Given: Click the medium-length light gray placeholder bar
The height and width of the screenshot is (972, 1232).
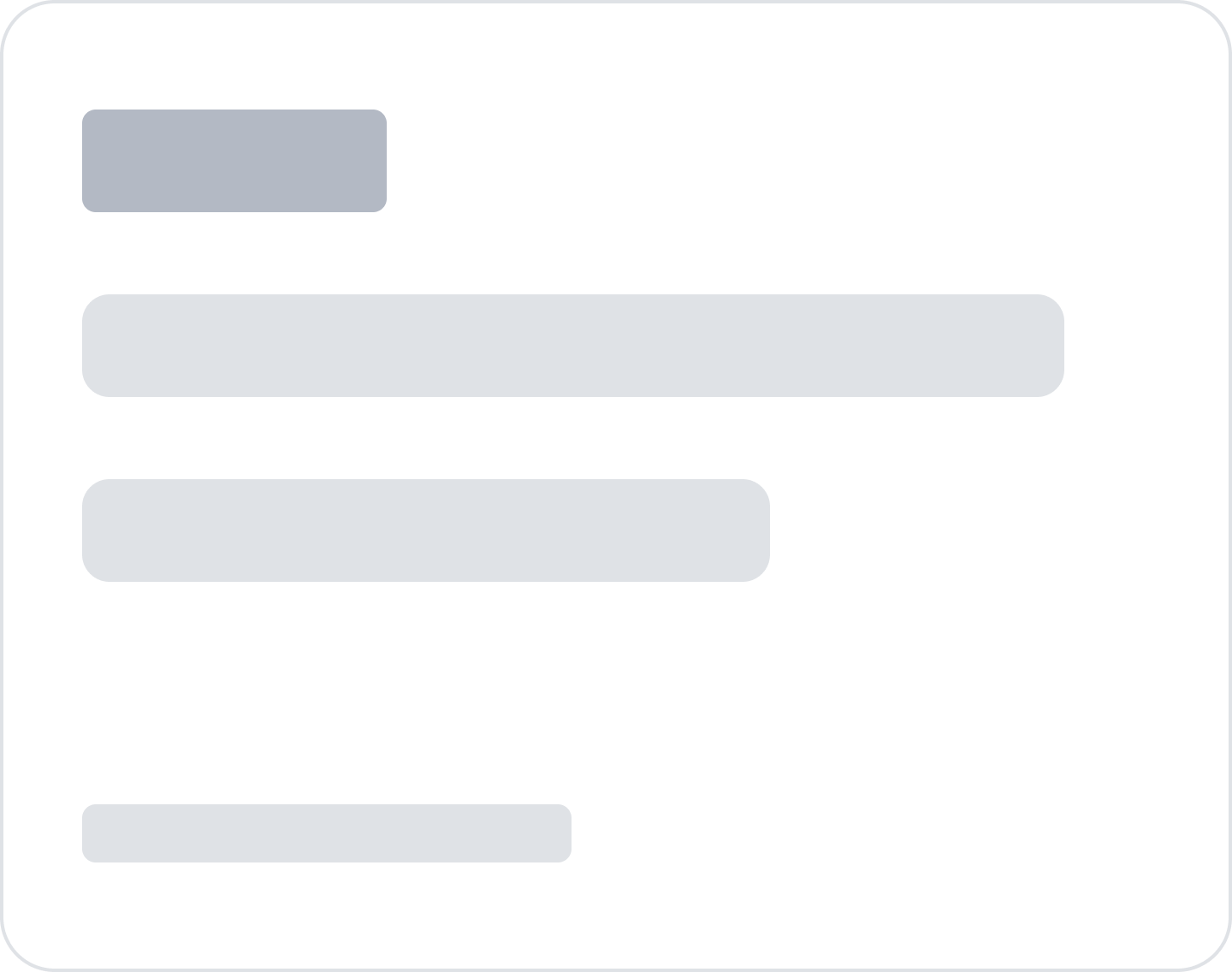Looking at the screenshot, I should point(426,530).
